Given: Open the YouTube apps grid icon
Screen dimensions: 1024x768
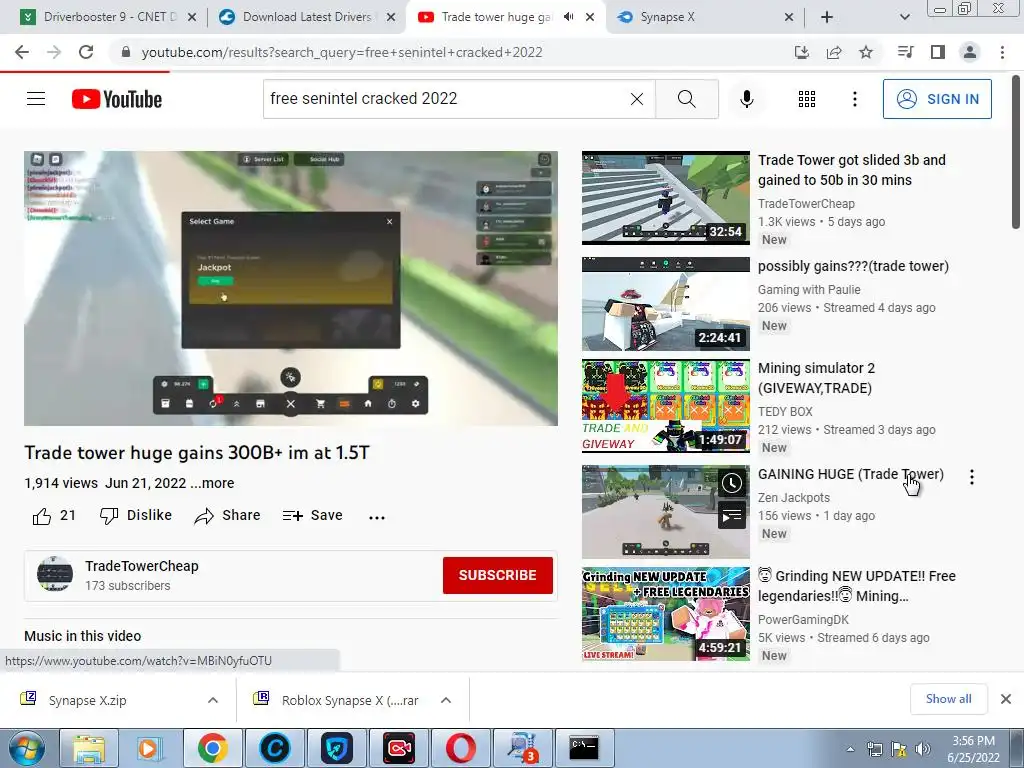Looking at the screenshot, I should click(807, 99).
